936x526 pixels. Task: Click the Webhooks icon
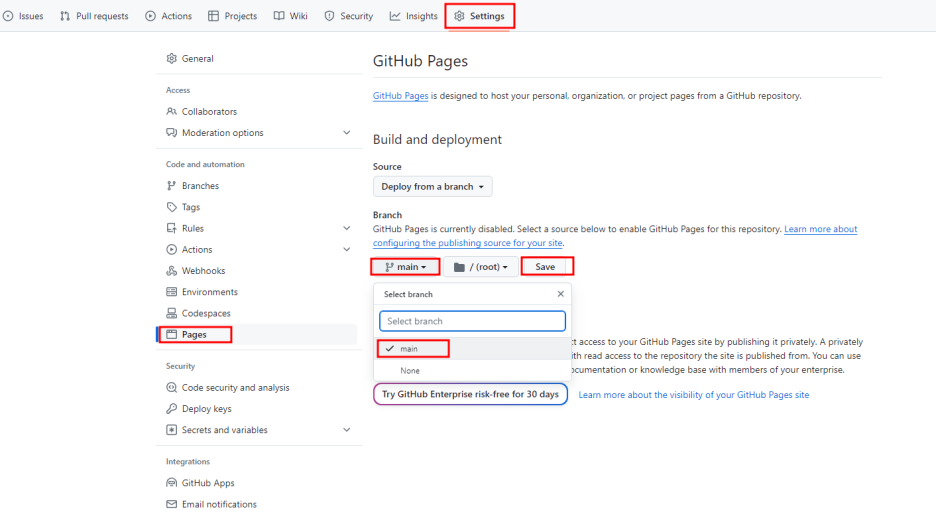pos(172,270)
